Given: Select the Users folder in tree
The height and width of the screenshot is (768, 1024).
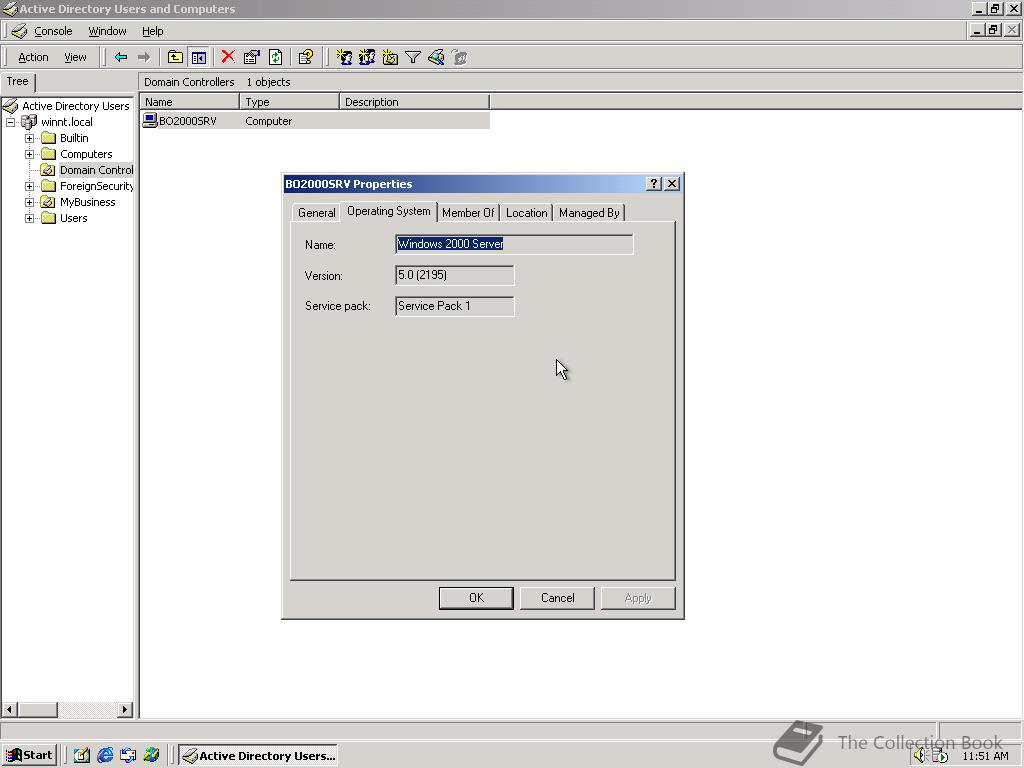Looking at the screenshot, I should (x=73, y=218).
